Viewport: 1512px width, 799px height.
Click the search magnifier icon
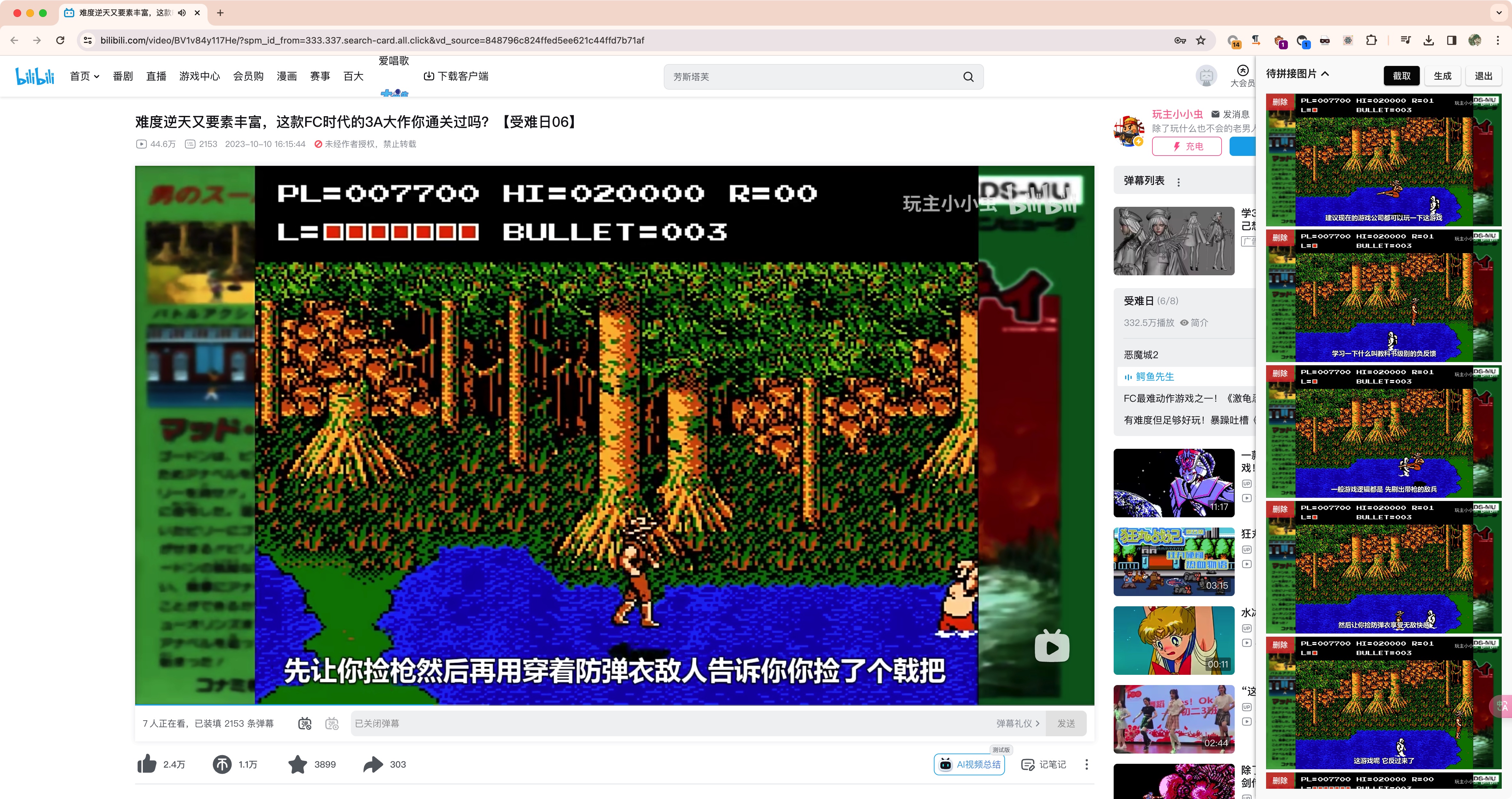[968, 77]
